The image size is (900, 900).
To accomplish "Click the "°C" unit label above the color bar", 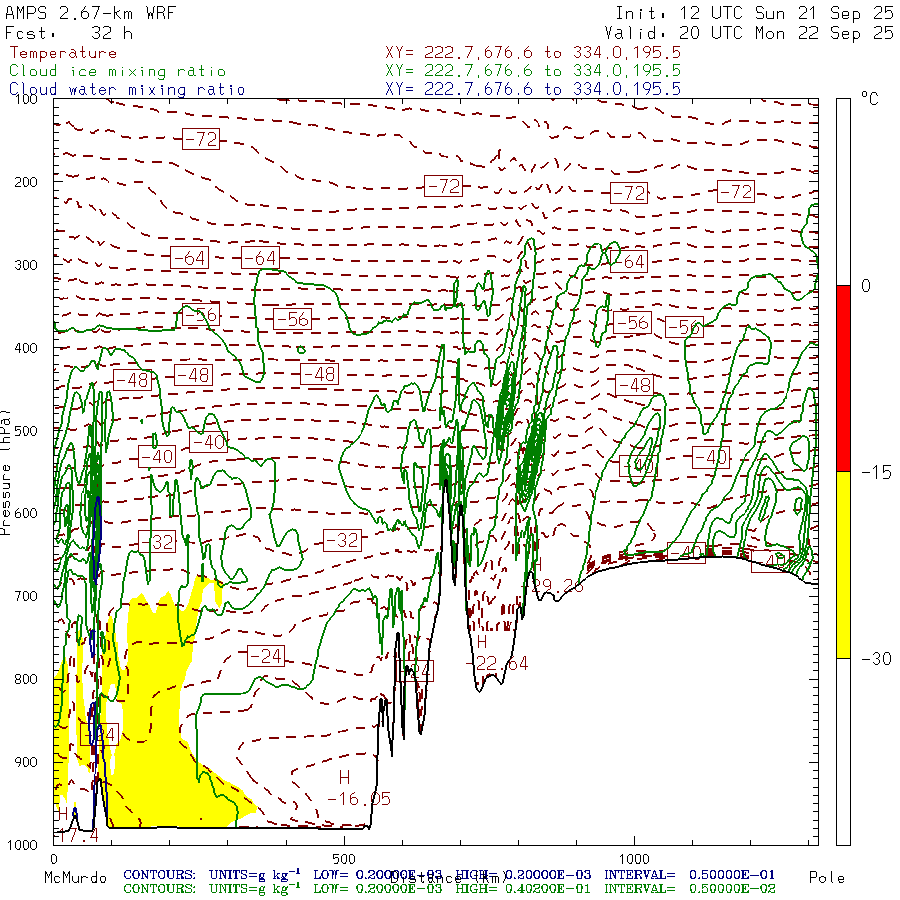I will (870, 99).
